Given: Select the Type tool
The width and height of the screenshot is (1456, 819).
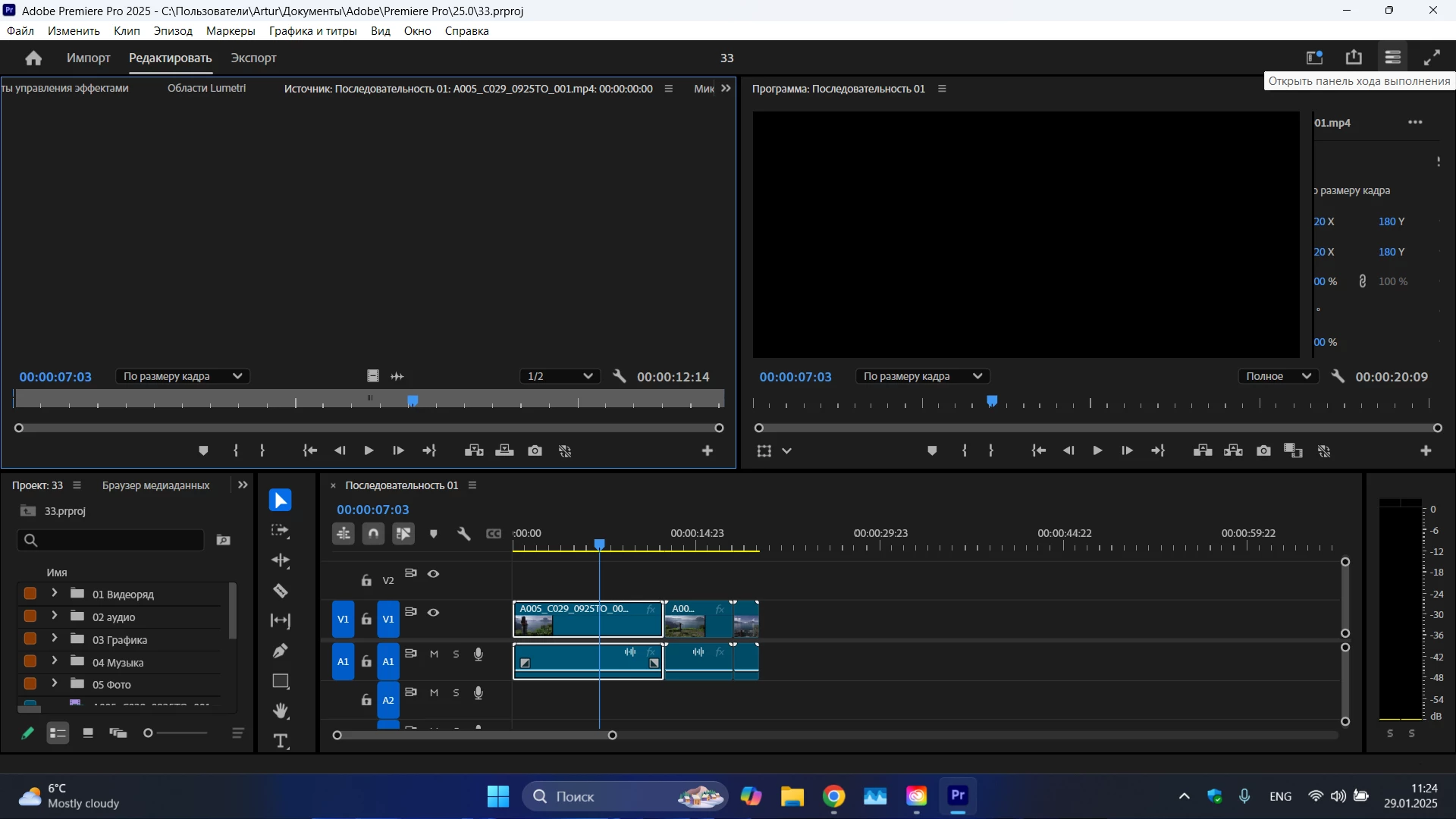Looking at the screenshot, I should click(281, 741).
